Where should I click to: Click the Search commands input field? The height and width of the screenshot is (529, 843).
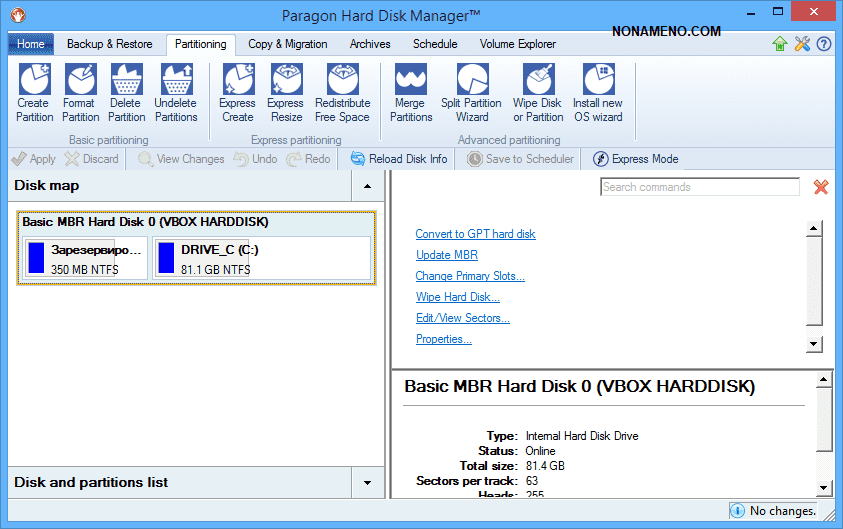[x=699, y=187]
